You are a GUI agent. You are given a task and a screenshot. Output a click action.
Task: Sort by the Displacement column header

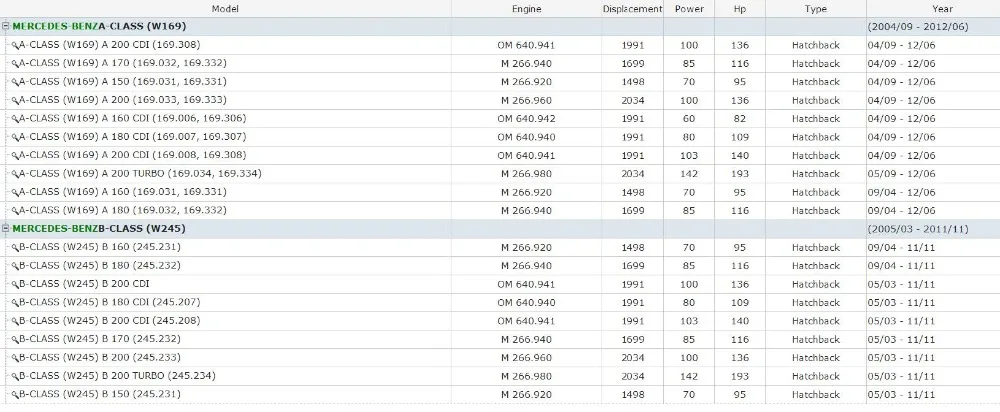coord(633,9)
